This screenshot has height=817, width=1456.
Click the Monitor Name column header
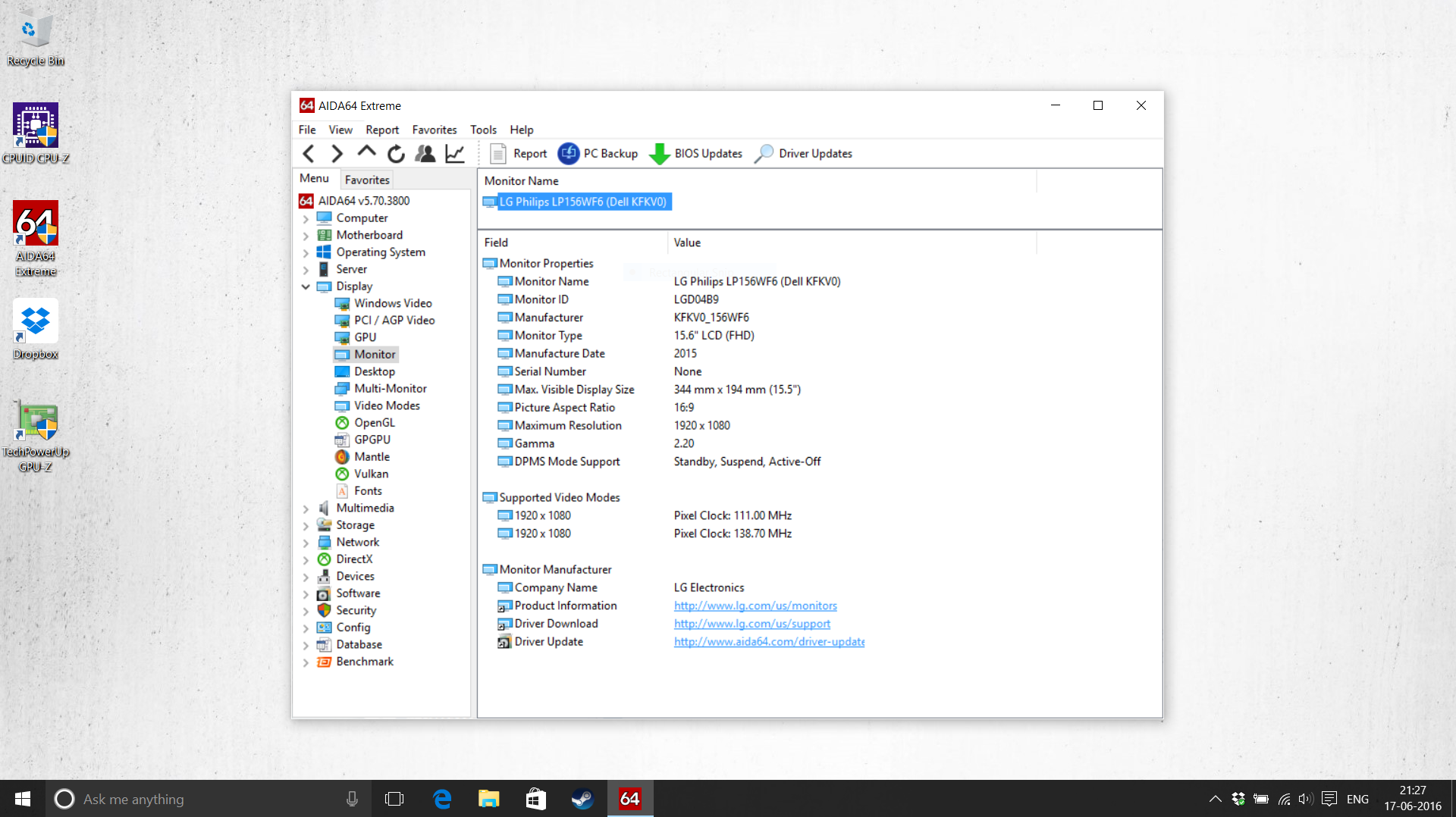(x=757, y=180)
